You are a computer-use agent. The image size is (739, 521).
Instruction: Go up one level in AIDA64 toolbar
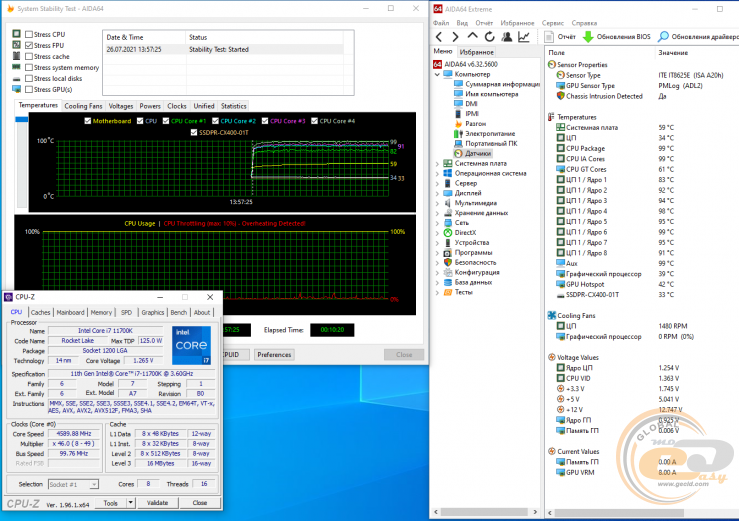(472, 36)
